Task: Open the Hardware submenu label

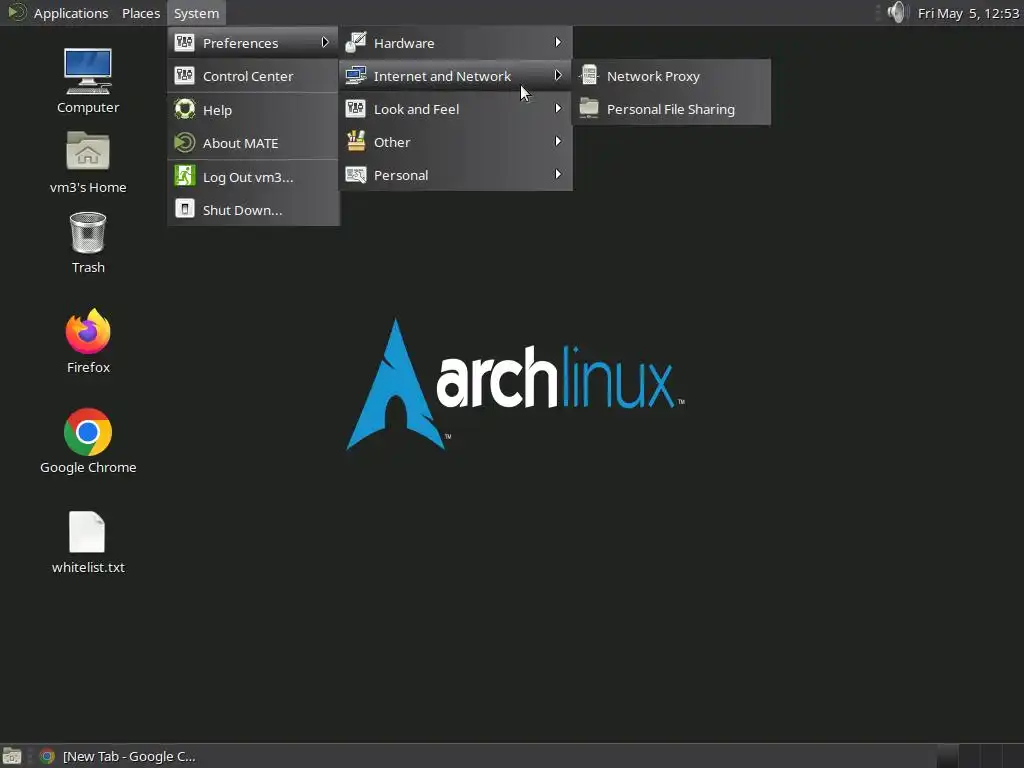Action: [x=404, y=43]
